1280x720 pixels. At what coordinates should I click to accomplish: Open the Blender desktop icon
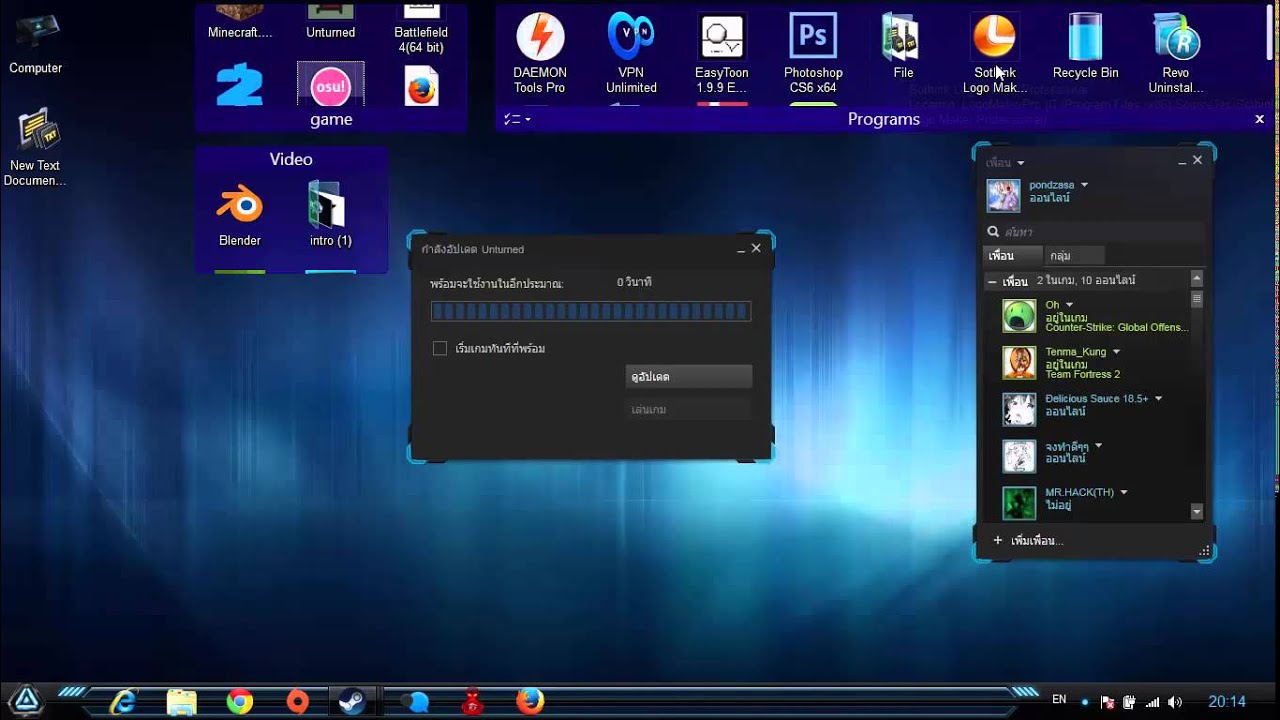[x=240, y=215]
